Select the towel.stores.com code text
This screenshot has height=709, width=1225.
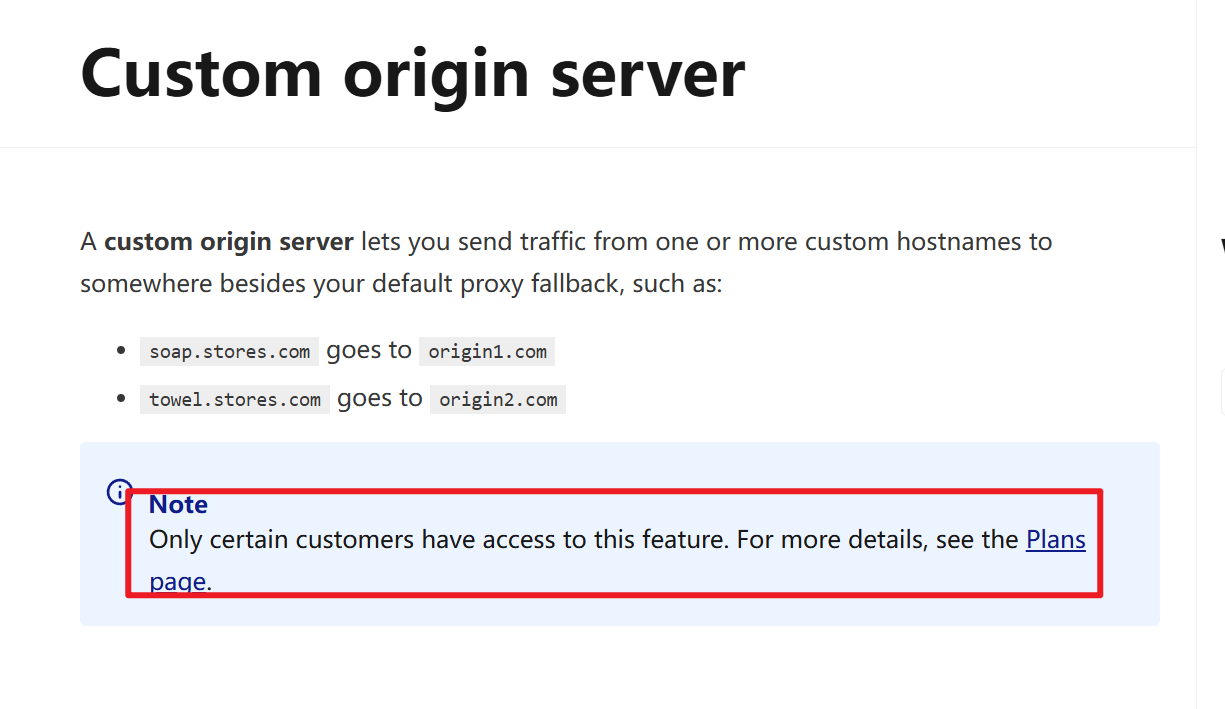tap(235, 399)
